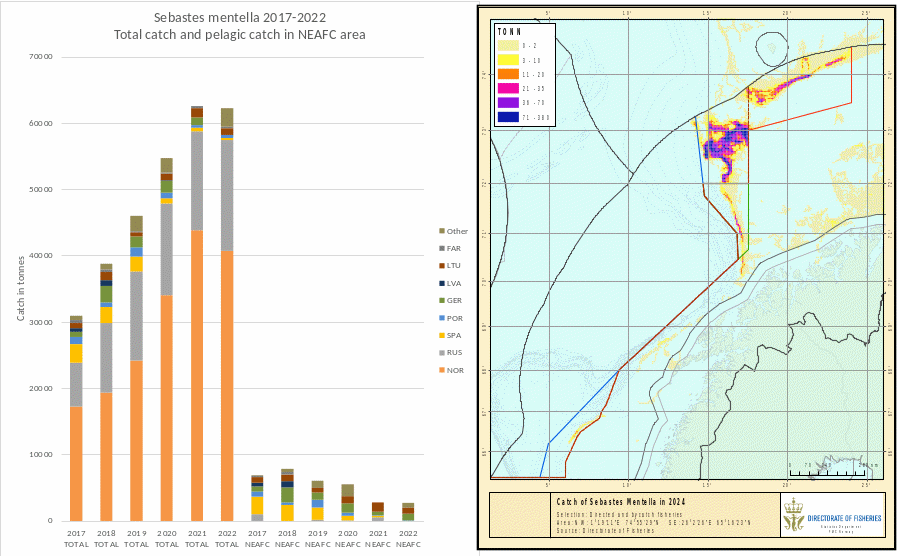Select the stacked bar above 2020 NEAFC
The image size is (900, 556).
click(348, 503)
